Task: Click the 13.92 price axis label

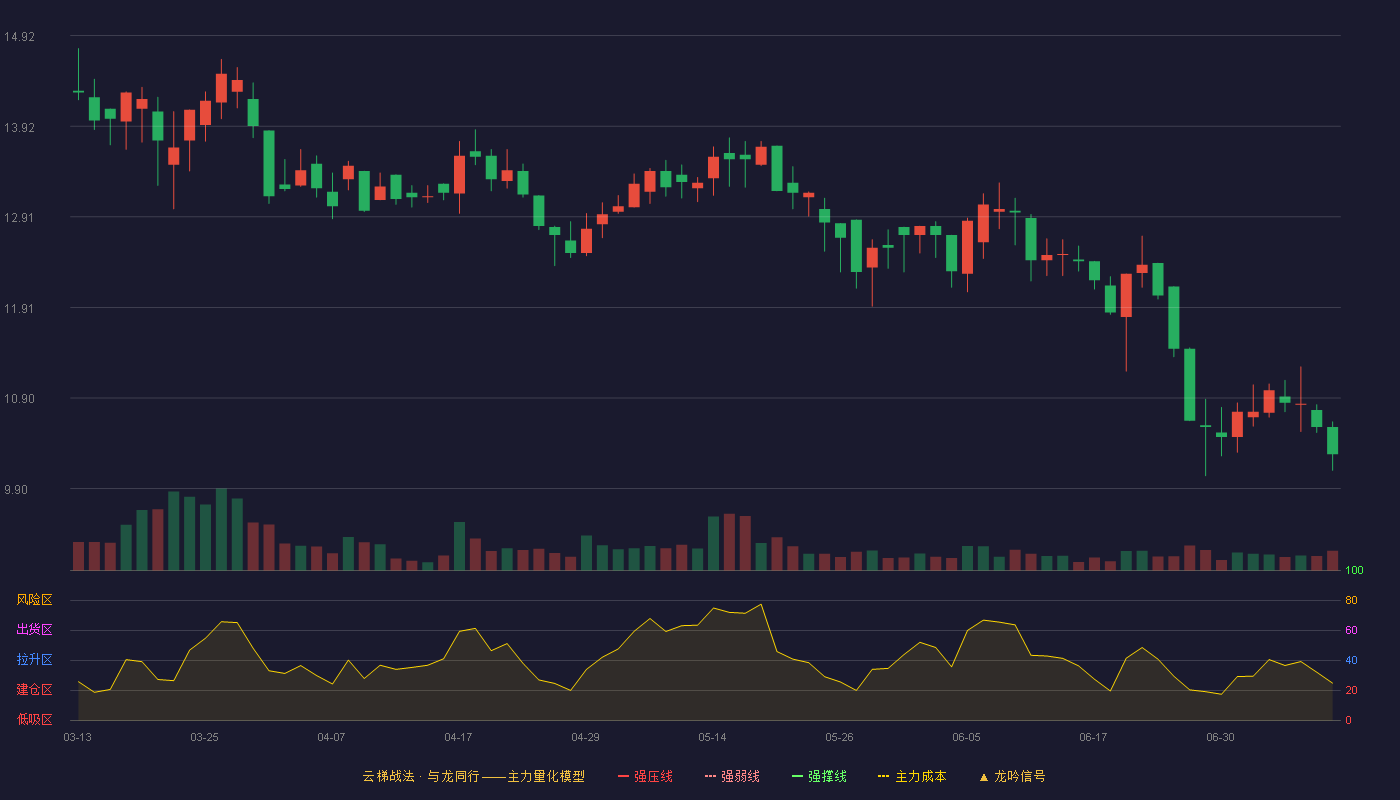Action: (19, 128)
